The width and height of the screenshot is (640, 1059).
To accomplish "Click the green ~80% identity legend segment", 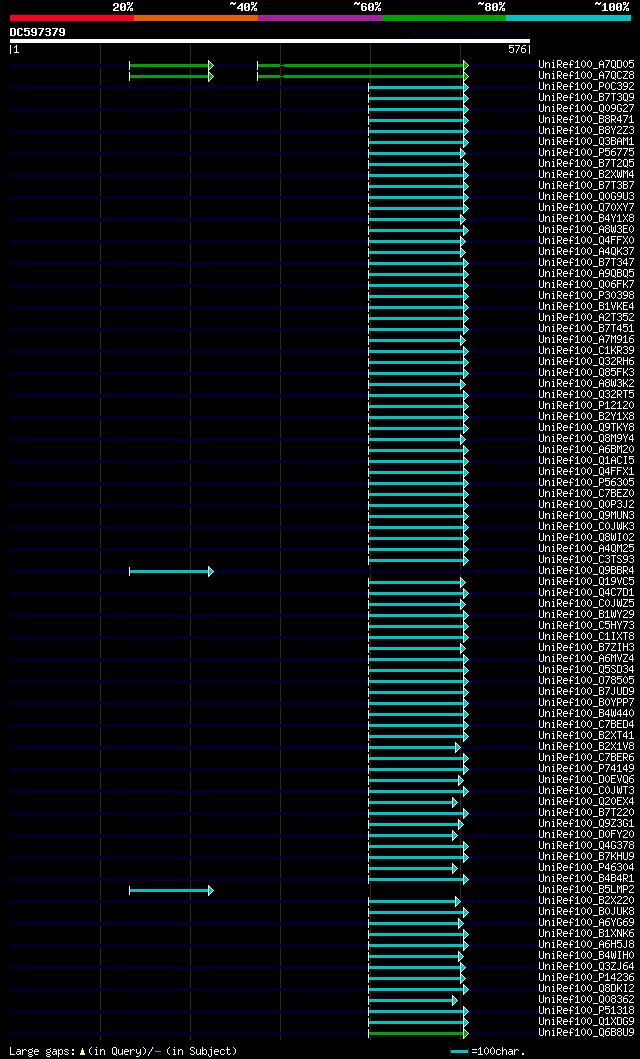I will pyautogui.click(x=444, y=18).
